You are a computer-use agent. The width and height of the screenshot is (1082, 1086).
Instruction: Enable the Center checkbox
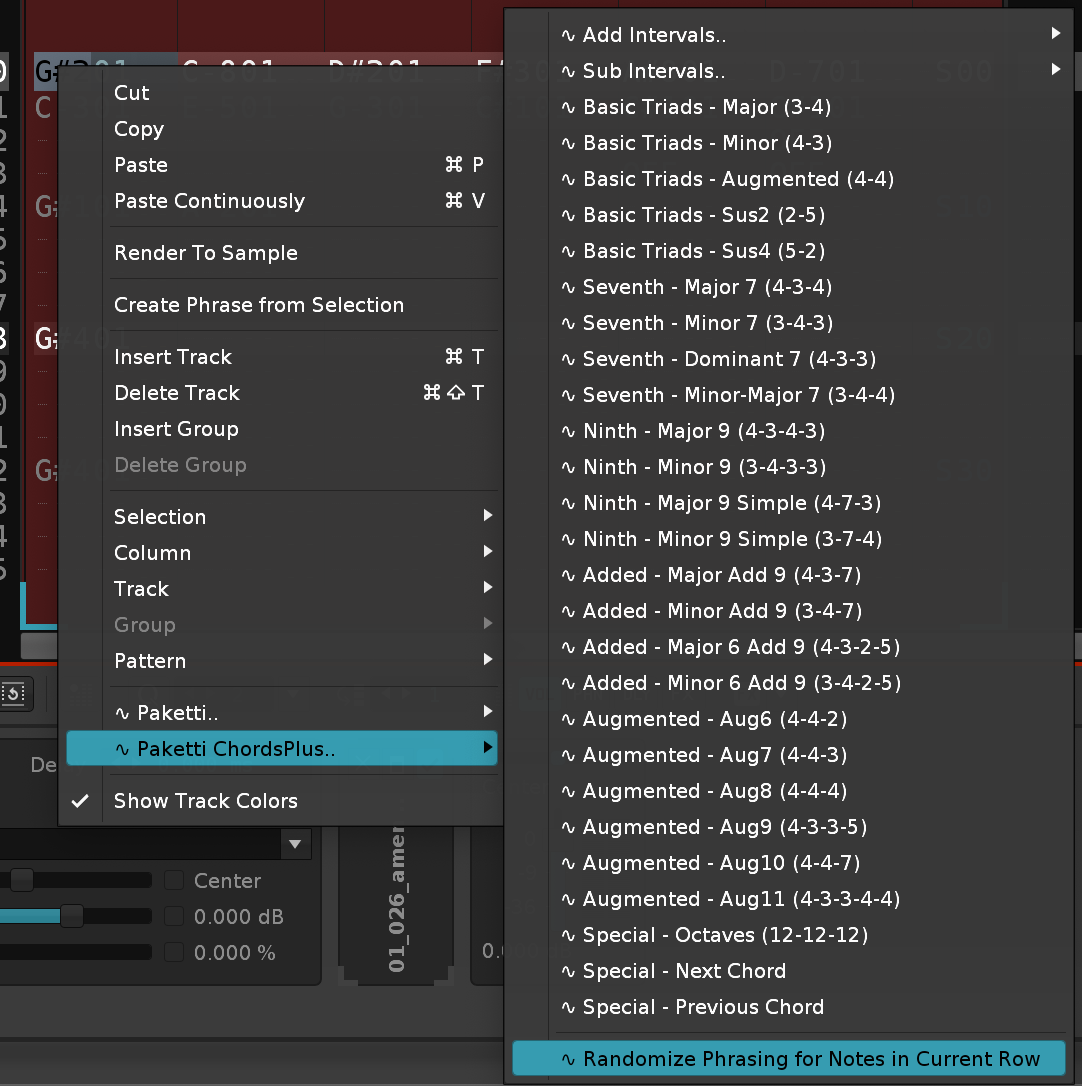tap(174, 880)
